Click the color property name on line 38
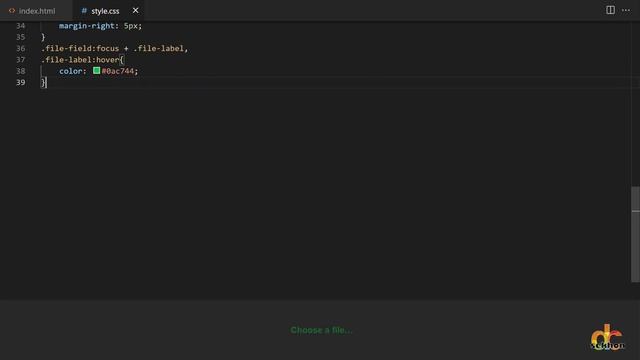 pos(71,71)
